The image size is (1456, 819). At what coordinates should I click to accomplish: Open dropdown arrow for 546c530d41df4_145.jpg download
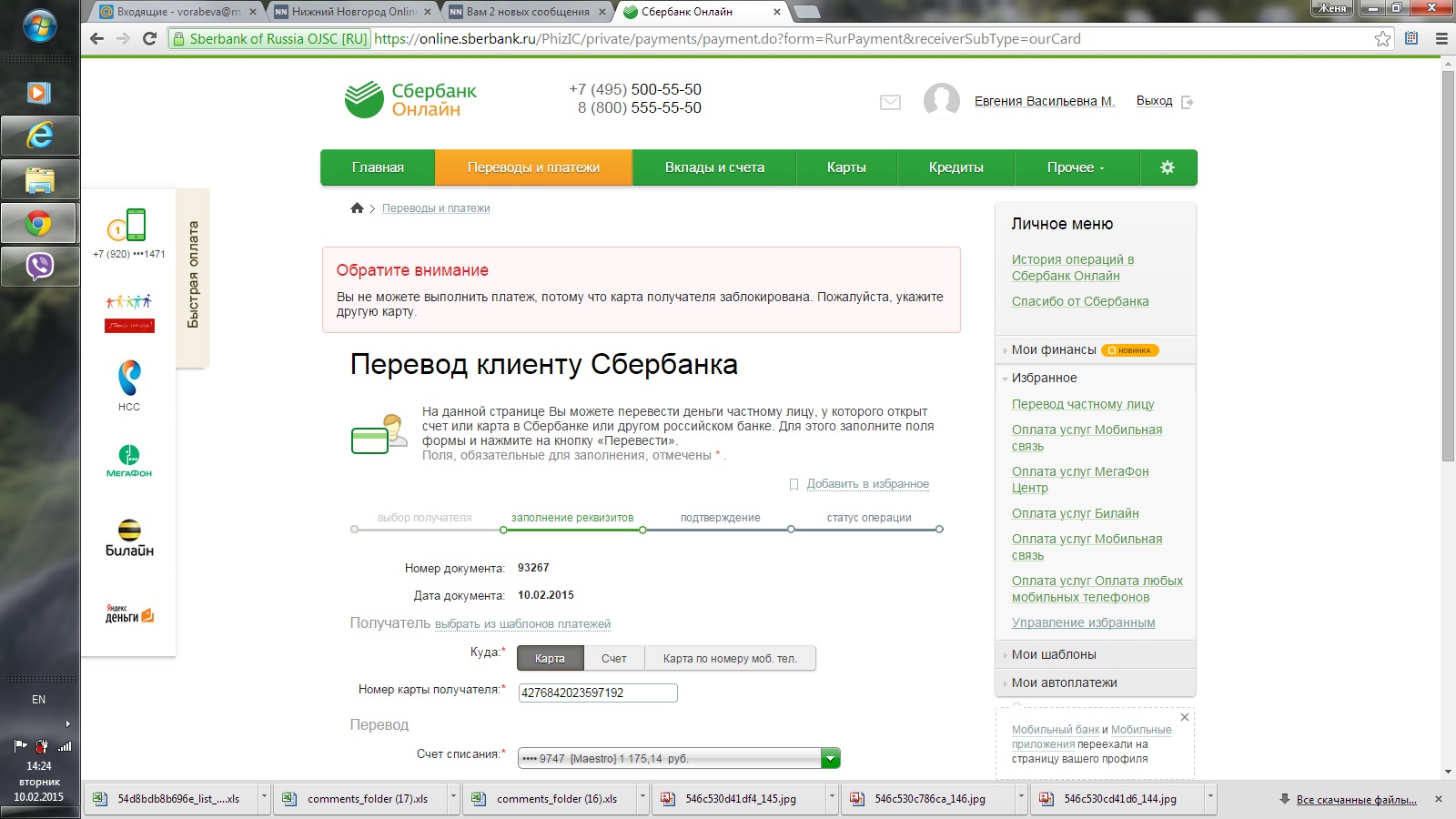(x=832, y=798)
